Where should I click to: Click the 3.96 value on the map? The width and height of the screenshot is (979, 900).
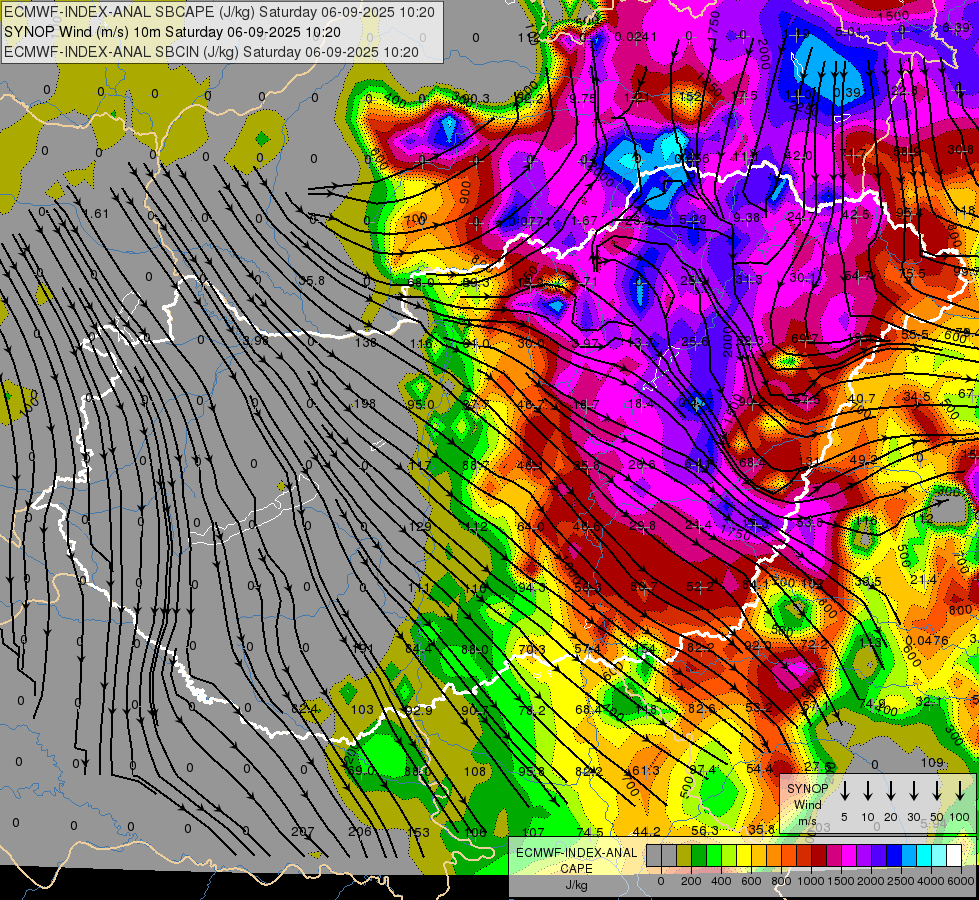[256, 340]
